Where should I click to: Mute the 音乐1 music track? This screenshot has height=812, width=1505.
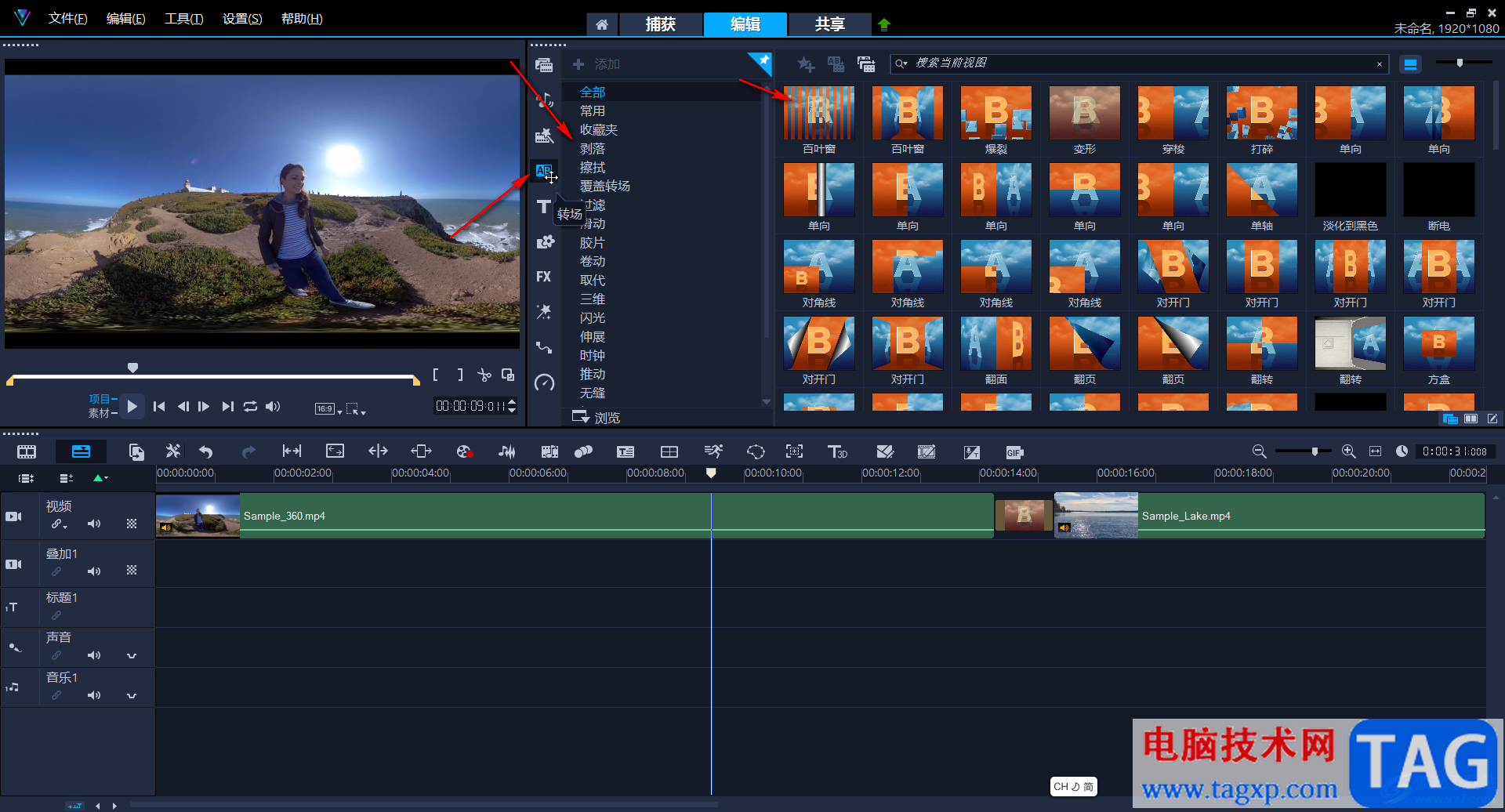pyautogui.click(x=94, y=695)
